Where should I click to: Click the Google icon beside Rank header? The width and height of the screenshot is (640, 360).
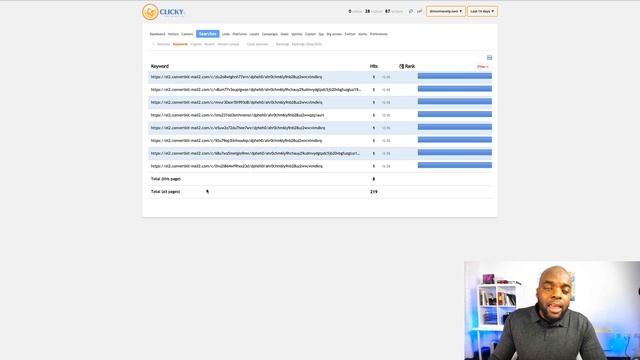(401, 66)
